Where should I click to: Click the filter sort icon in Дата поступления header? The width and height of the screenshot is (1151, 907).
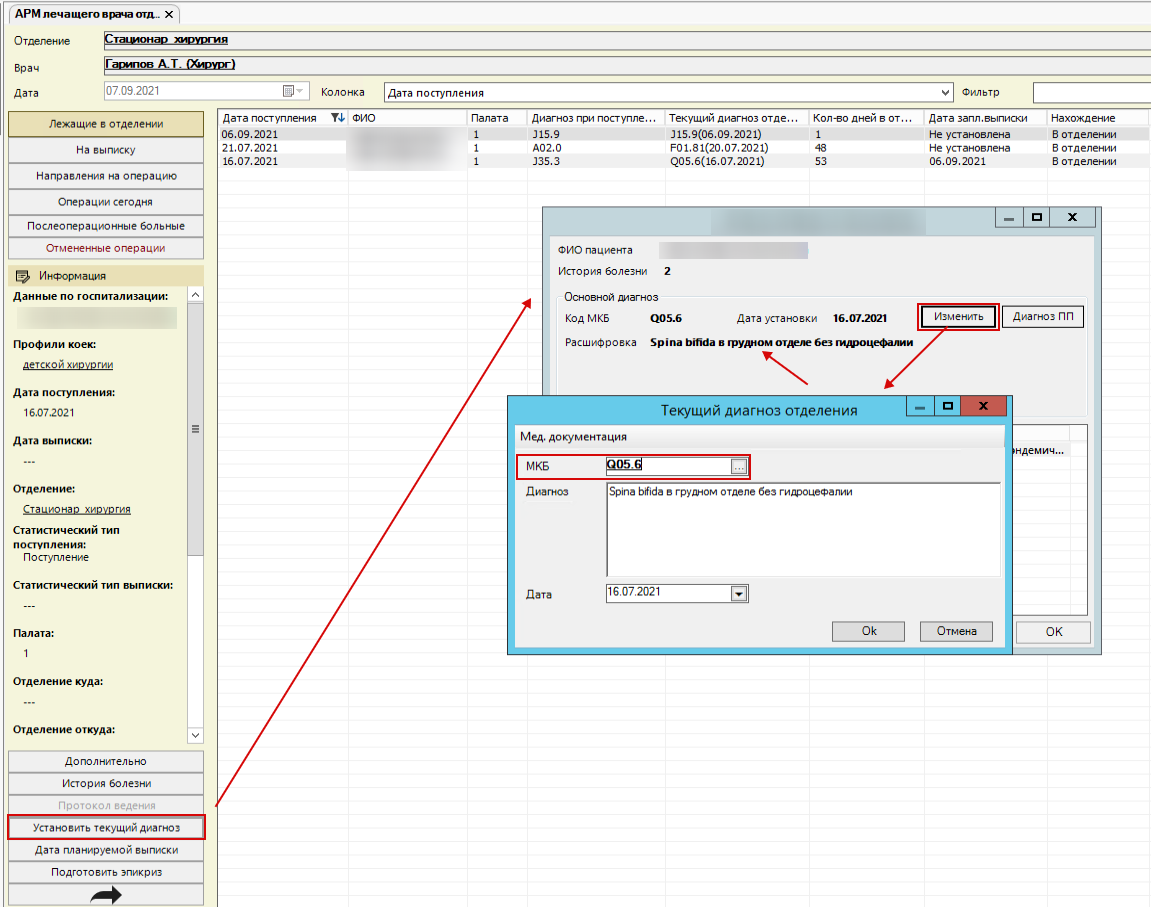[338, 117]
